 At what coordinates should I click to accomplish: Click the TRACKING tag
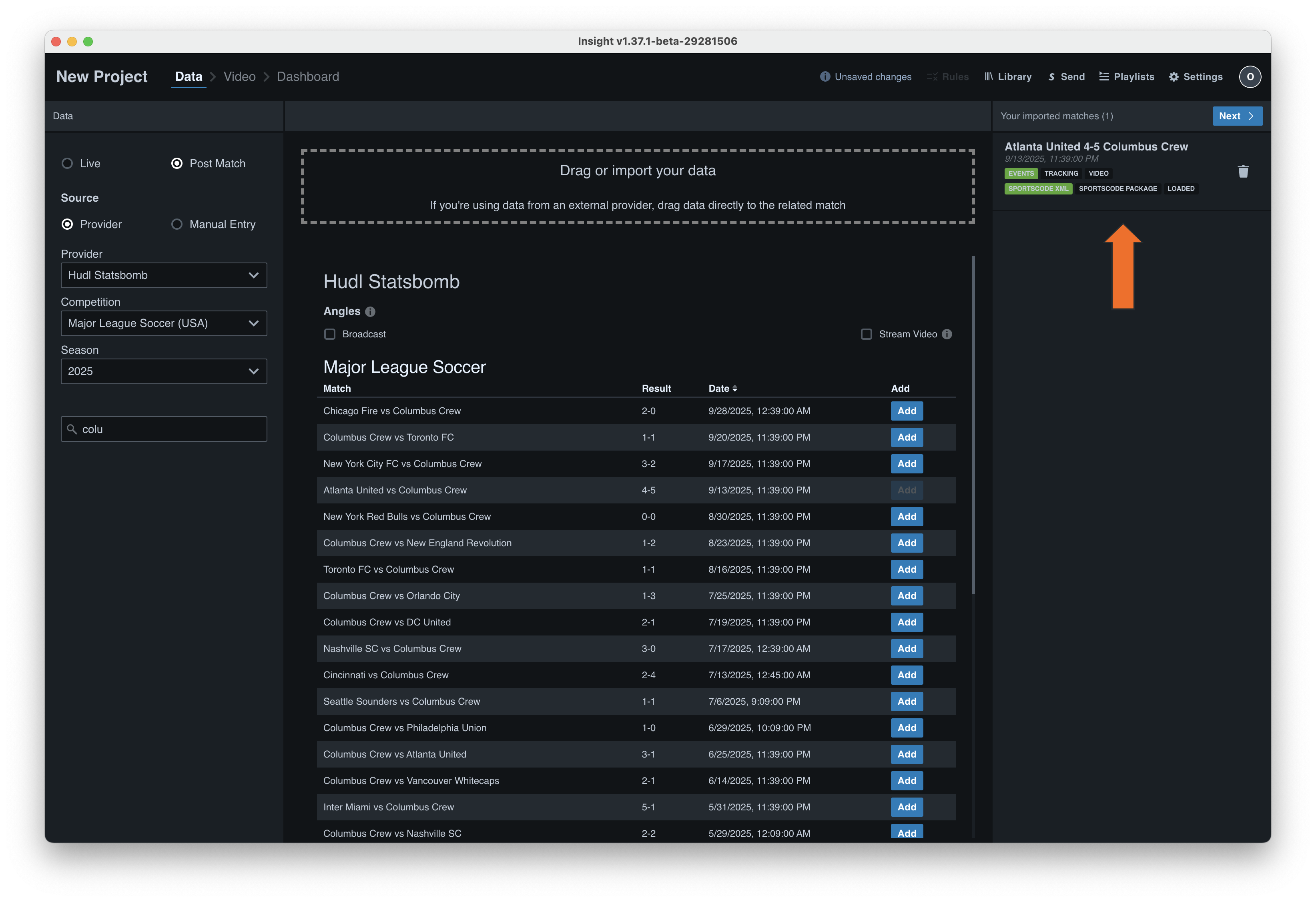click(1061, 173)
